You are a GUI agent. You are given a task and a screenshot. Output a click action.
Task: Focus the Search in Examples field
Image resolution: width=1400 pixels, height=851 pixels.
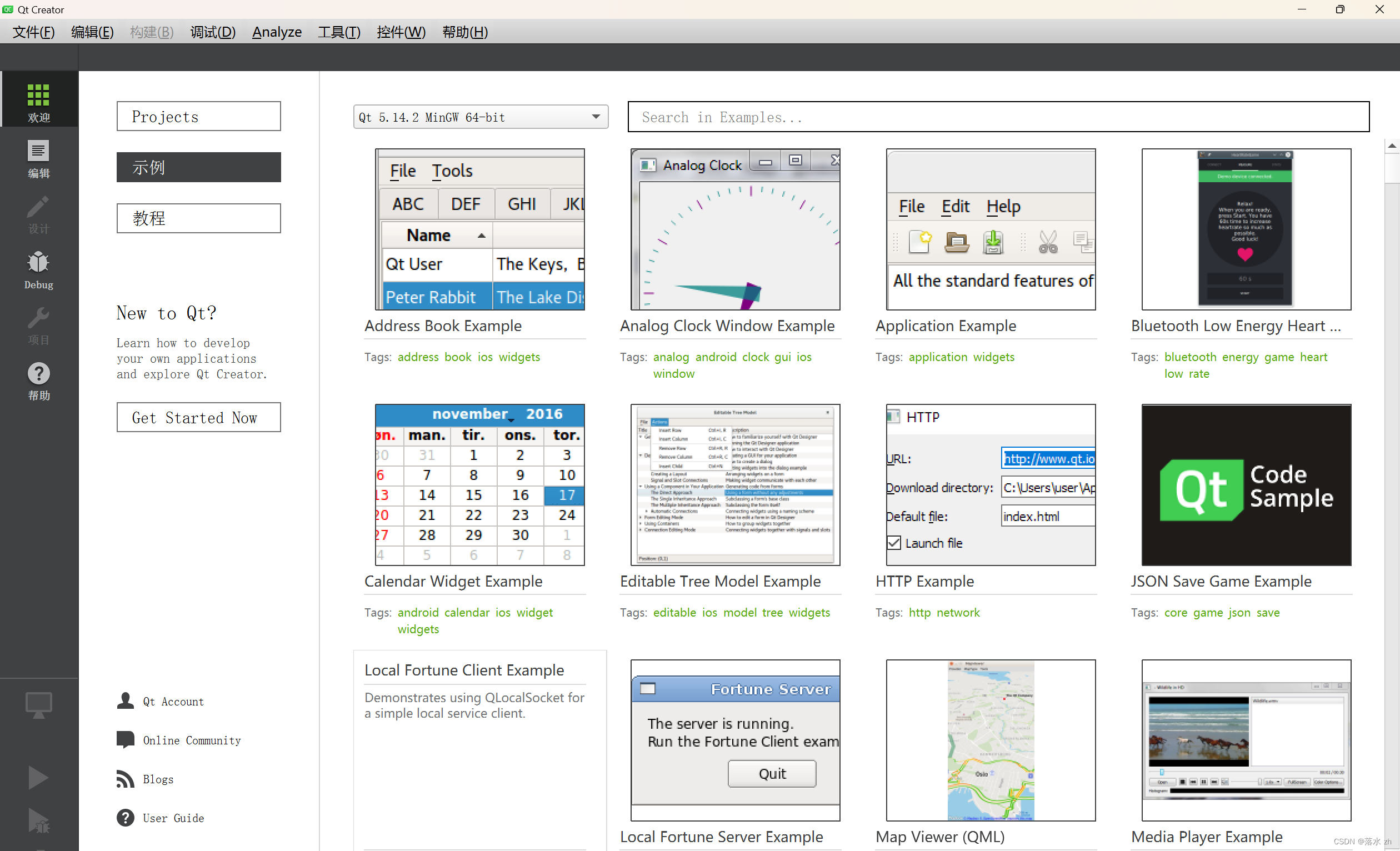pos(998,117)
